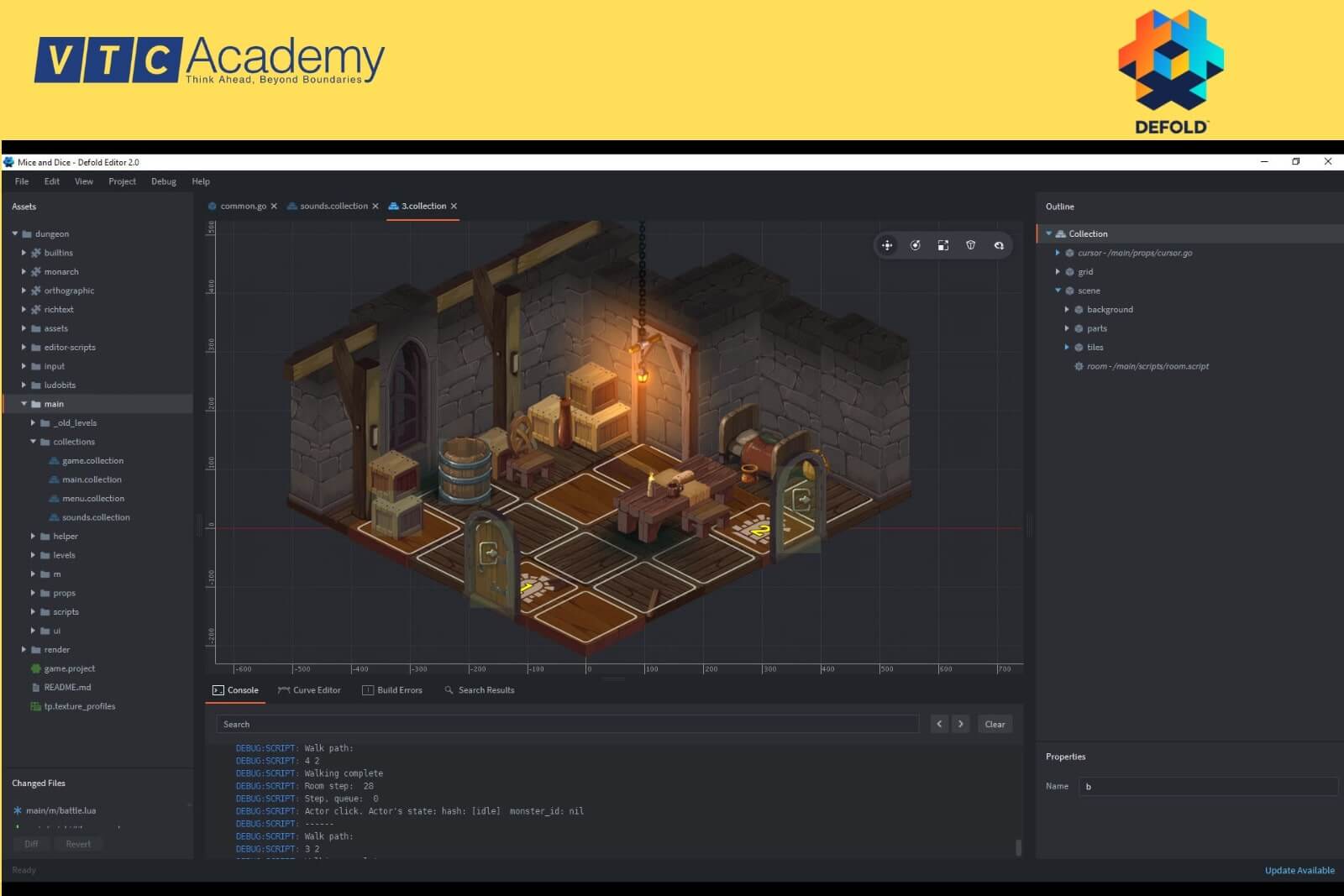Select the Rotate tool in the scene toolbar
This screenshot has height=896, width=1344.
pyautogui.click(x=915, y=245)
